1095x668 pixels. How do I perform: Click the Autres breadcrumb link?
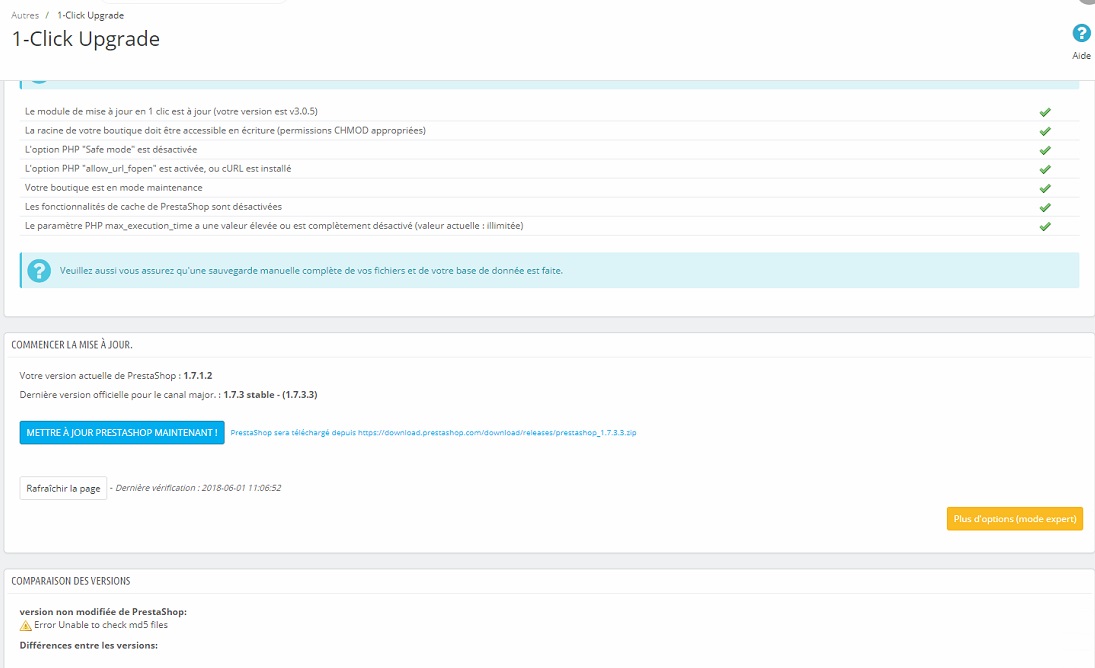point(25,15)
